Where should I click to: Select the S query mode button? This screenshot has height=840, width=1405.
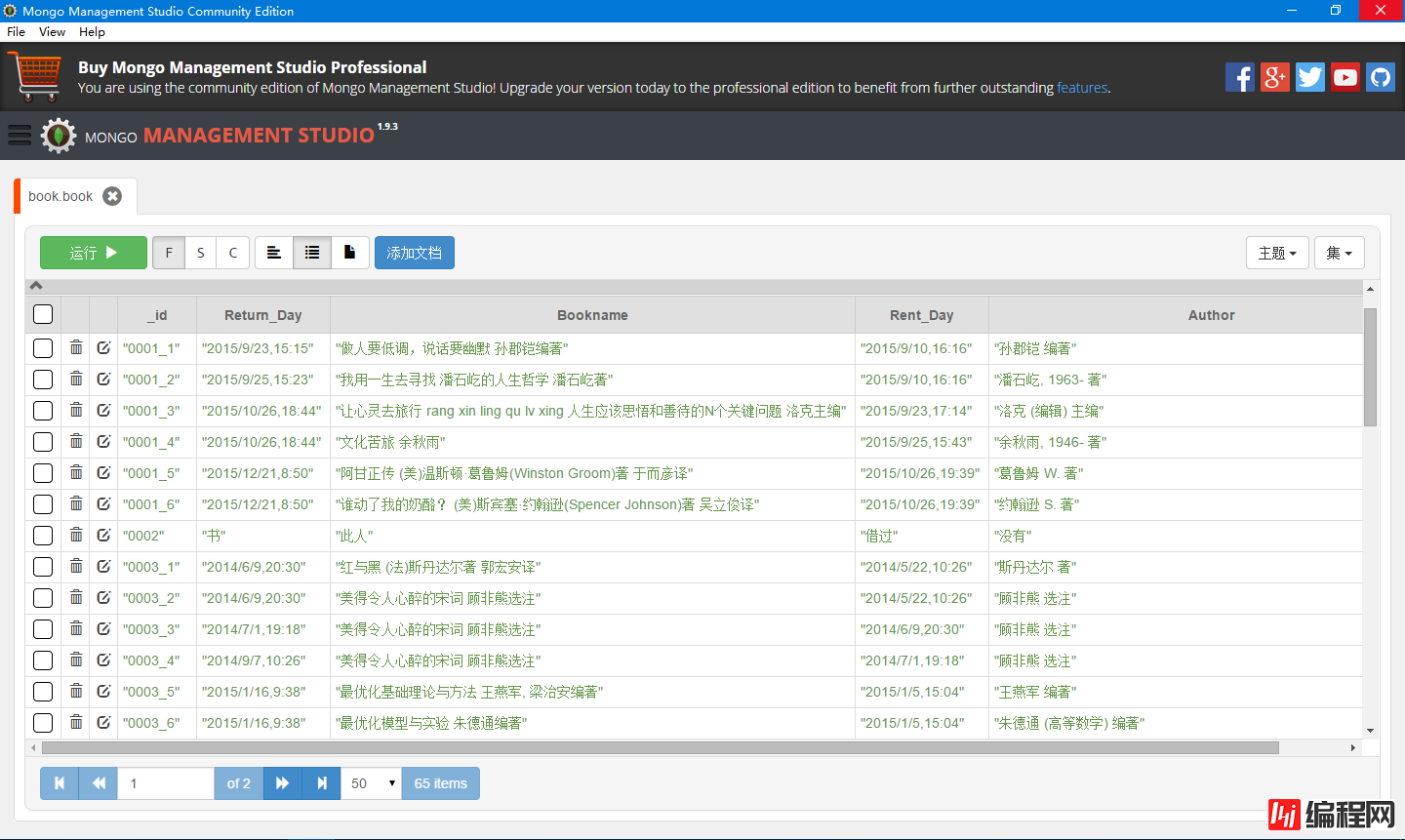(201, 253)
